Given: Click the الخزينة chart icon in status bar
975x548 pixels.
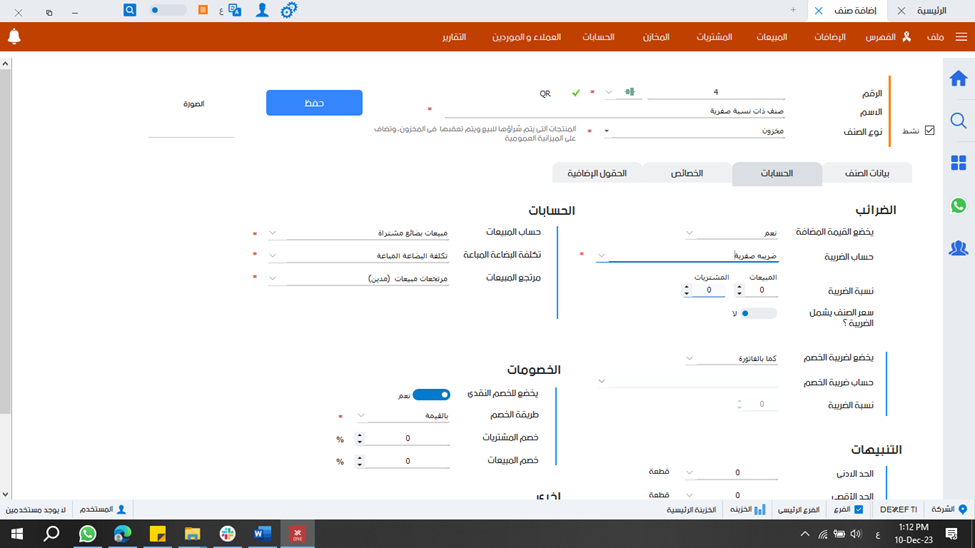Looking at the screenshot, I should (760, 509).
